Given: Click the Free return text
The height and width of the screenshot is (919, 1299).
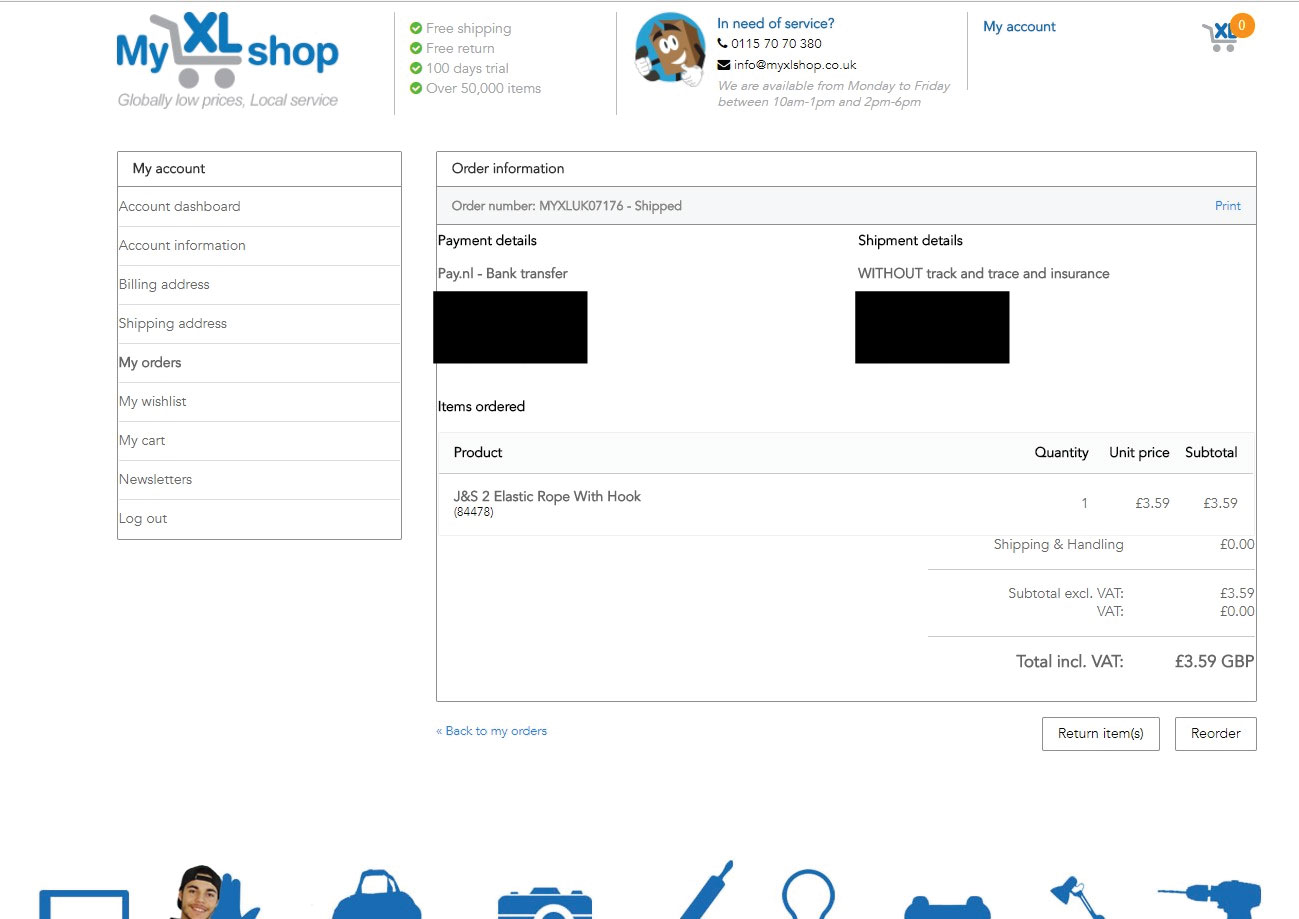Looking at the screenshot, I should (460, 48).
